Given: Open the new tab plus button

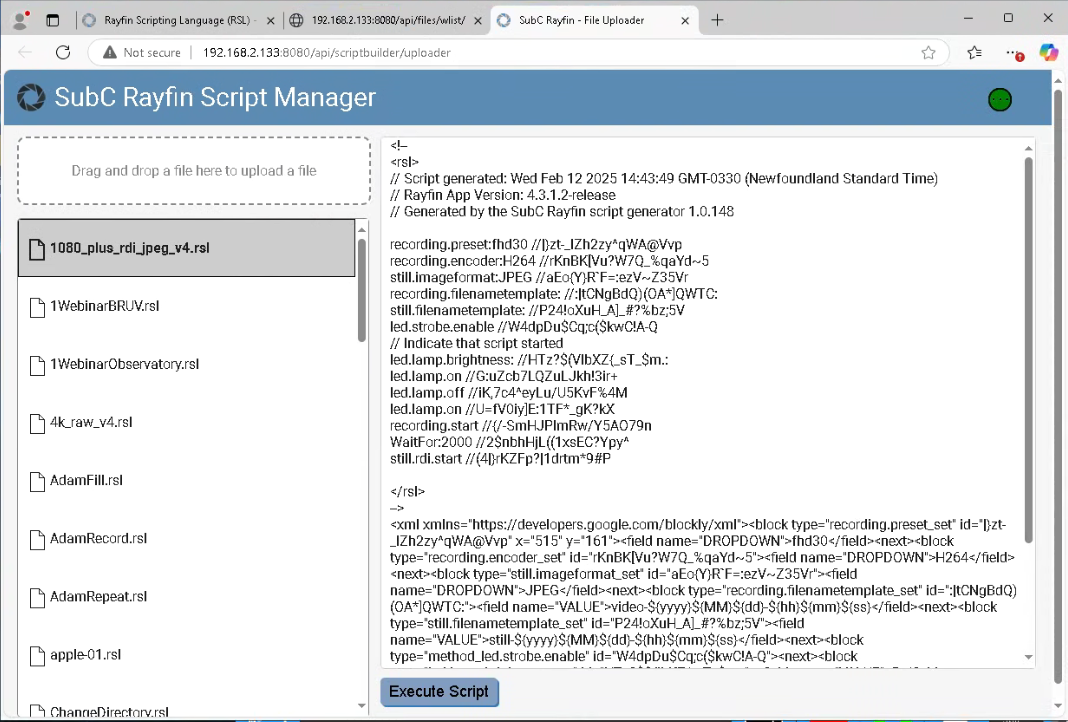Looking at the screenshot, I should 717,20.
